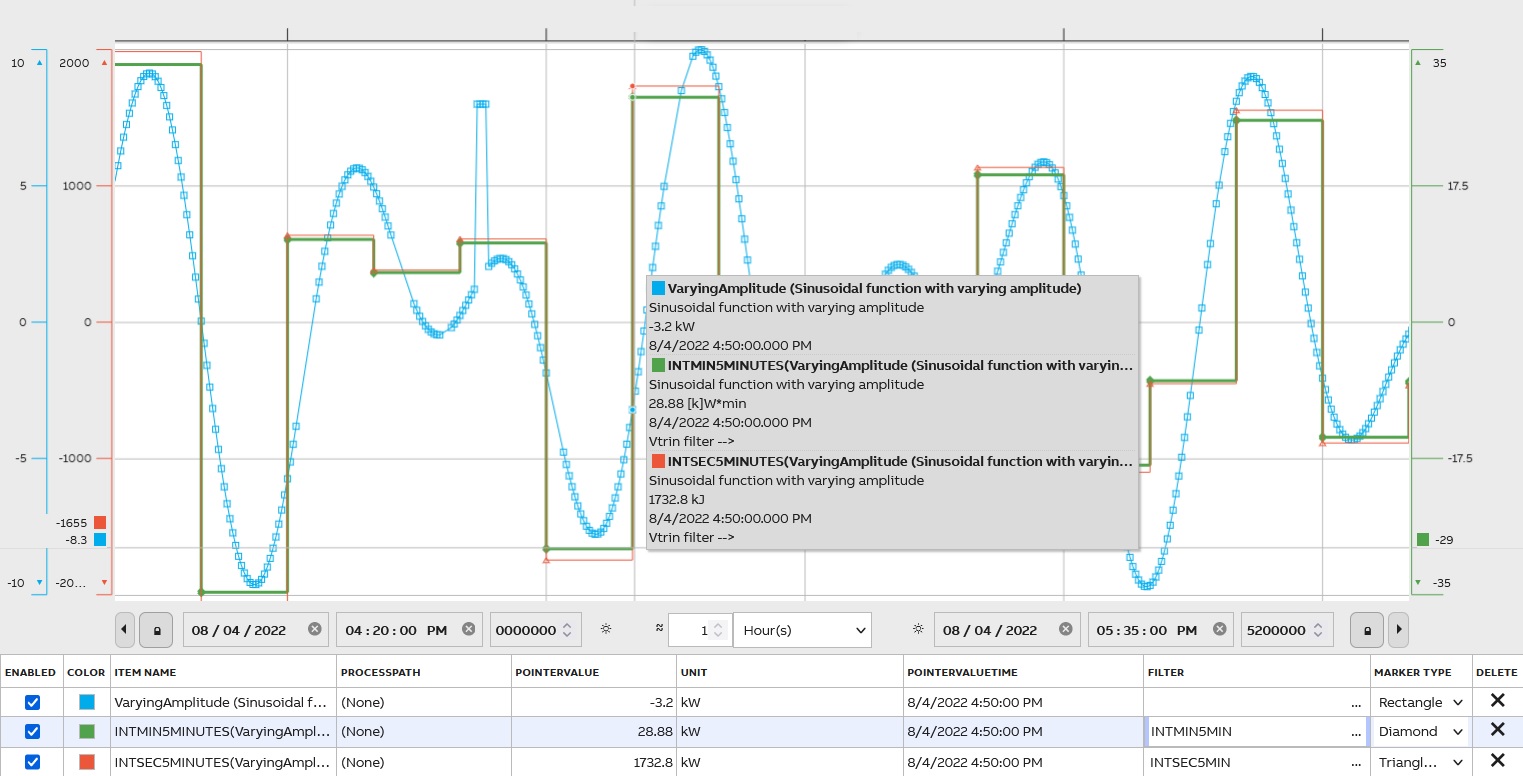Delete the INTSEC5MINUTES row
The image size is (1523, 776).
tap(1497, 761)
